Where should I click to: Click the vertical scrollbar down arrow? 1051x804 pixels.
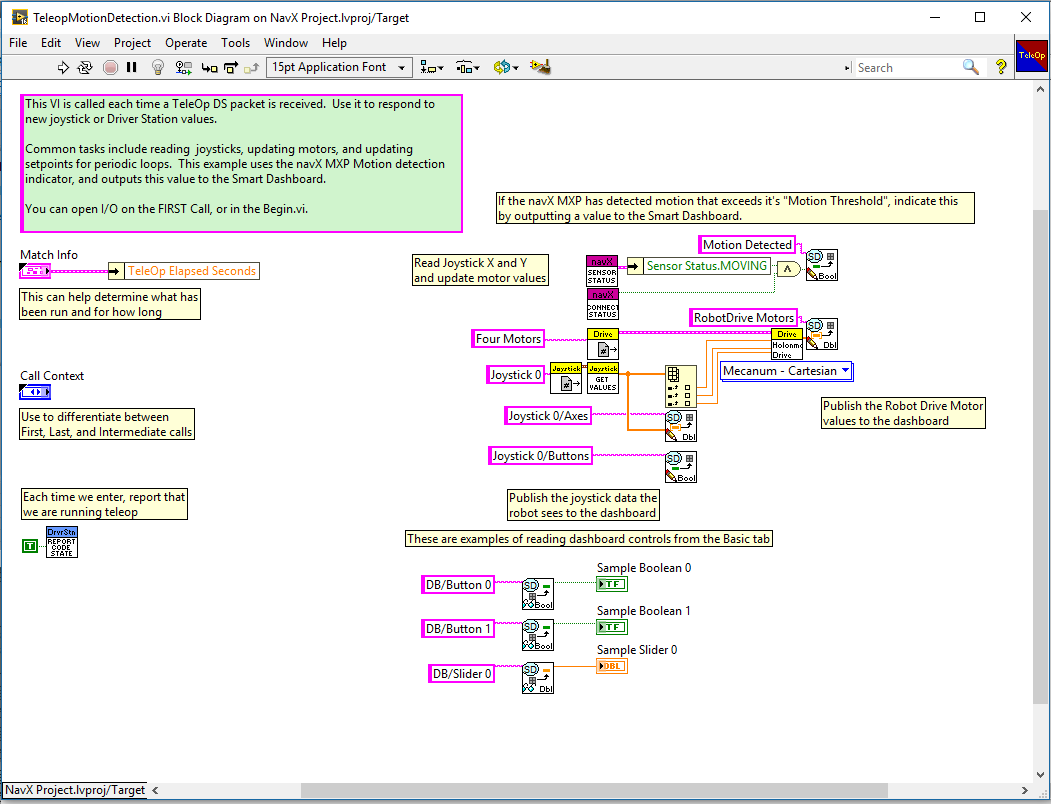point(1040,774)
